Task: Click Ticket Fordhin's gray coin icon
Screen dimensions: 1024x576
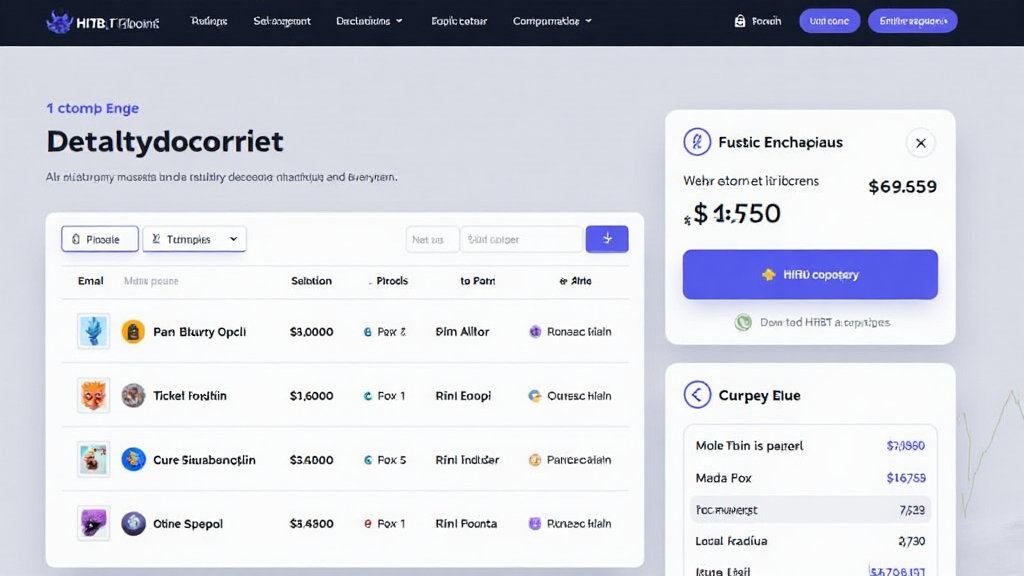Action: pos(134,395)
